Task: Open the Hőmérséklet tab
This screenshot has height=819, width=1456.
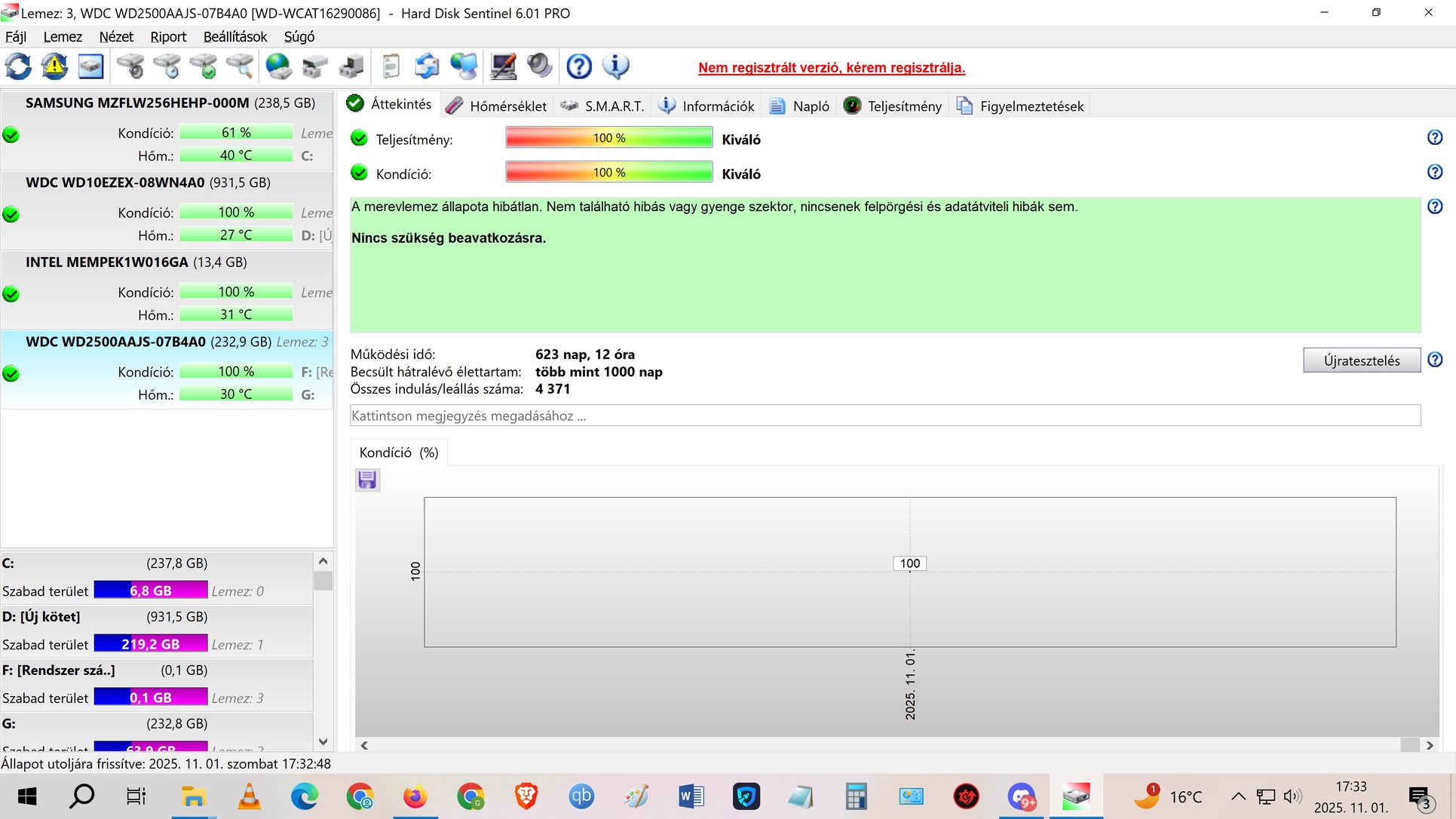Action: (496, 106)
